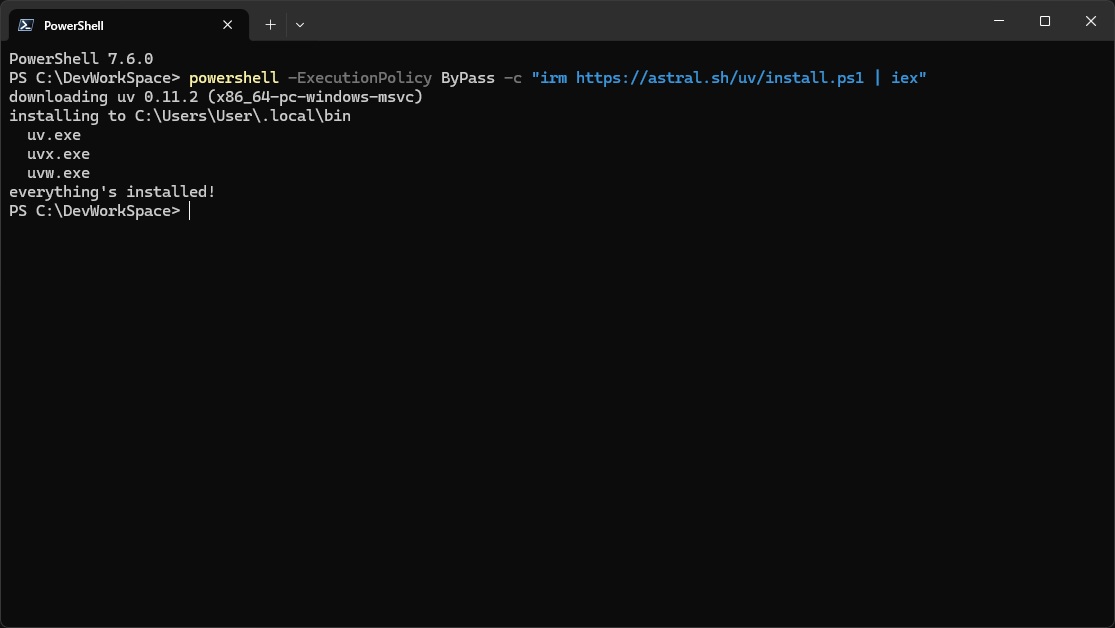Screen dimensions: 1115x628
Task: Click the uvx.exe output line
Action: click(58, 154)
